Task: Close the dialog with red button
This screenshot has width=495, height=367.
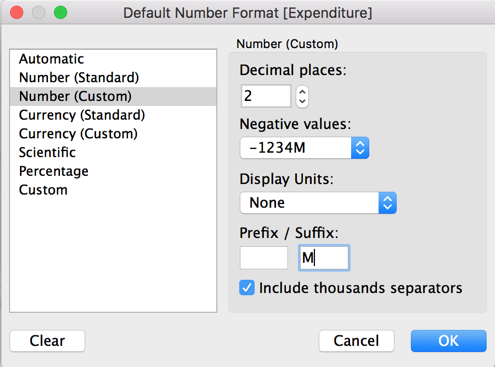Action: 17,13
